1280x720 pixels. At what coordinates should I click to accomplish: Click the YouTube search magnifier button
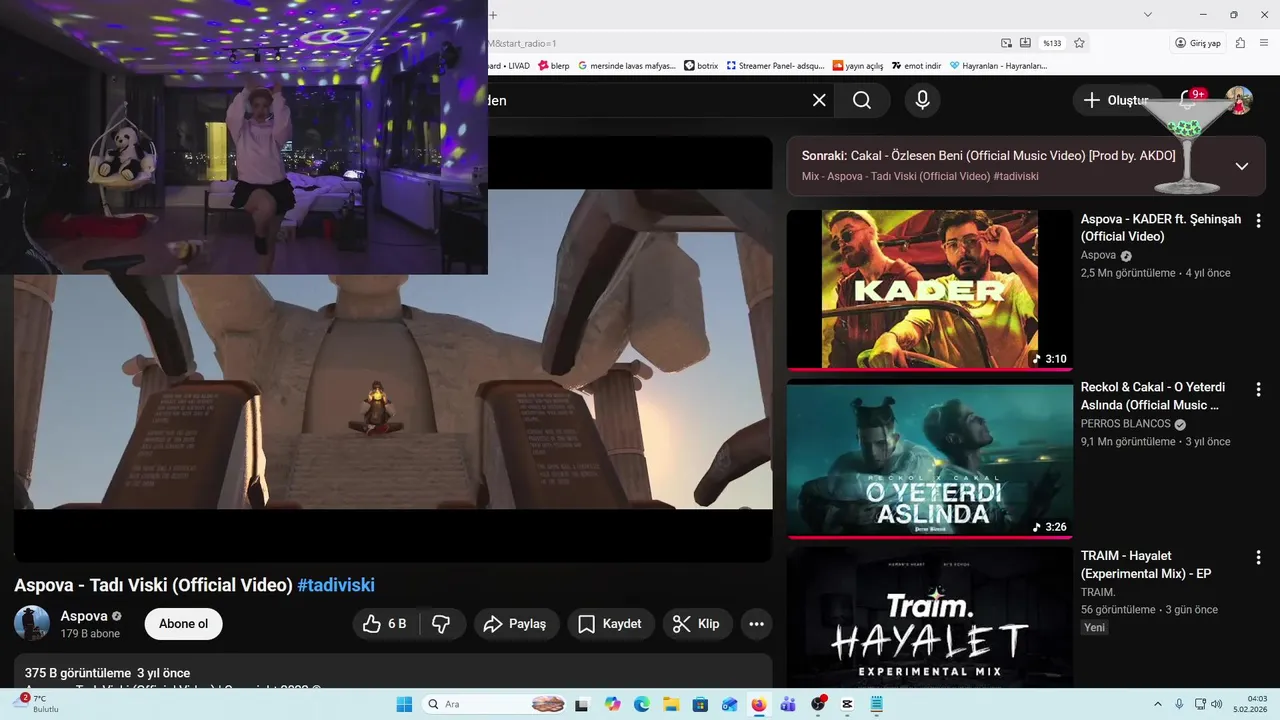[862, 100]
